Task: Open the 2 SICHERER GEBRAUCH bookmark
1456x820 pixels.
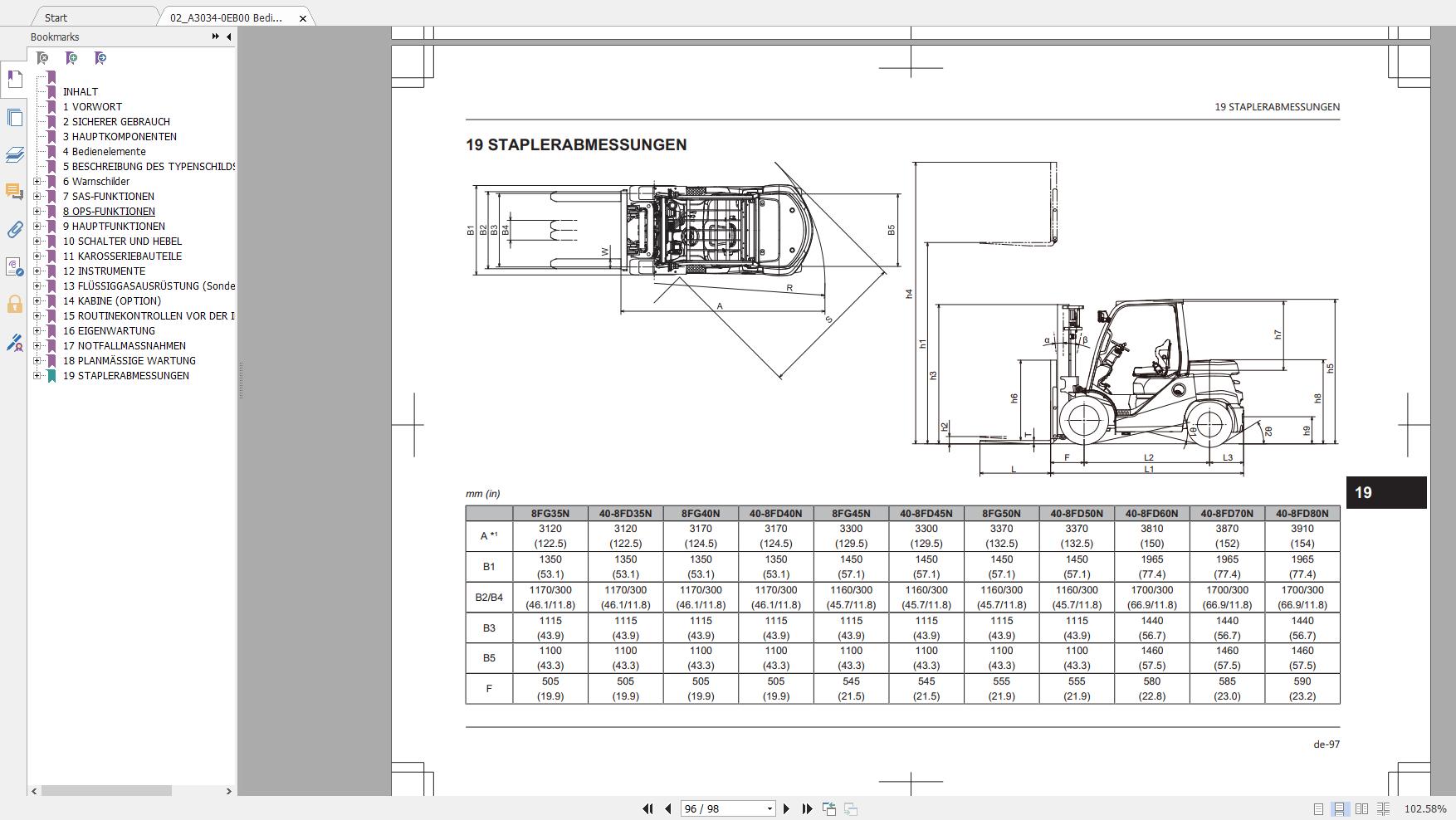Action: pyautogui.click(x=116, y=121)
